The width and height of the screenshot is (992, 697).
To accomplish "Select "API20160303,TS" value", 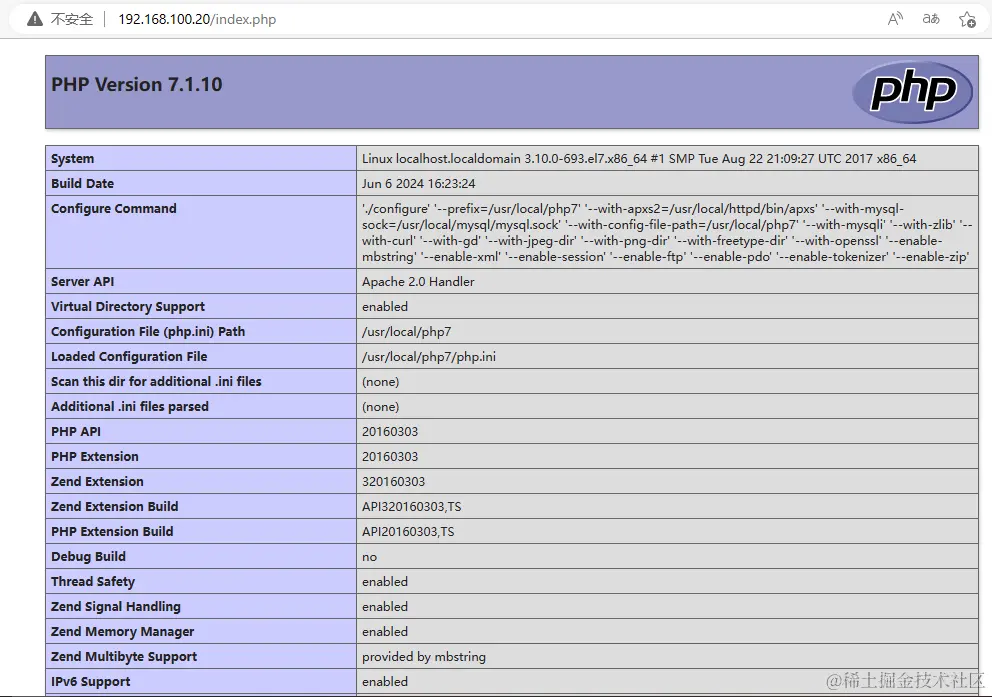I will 408,531.
